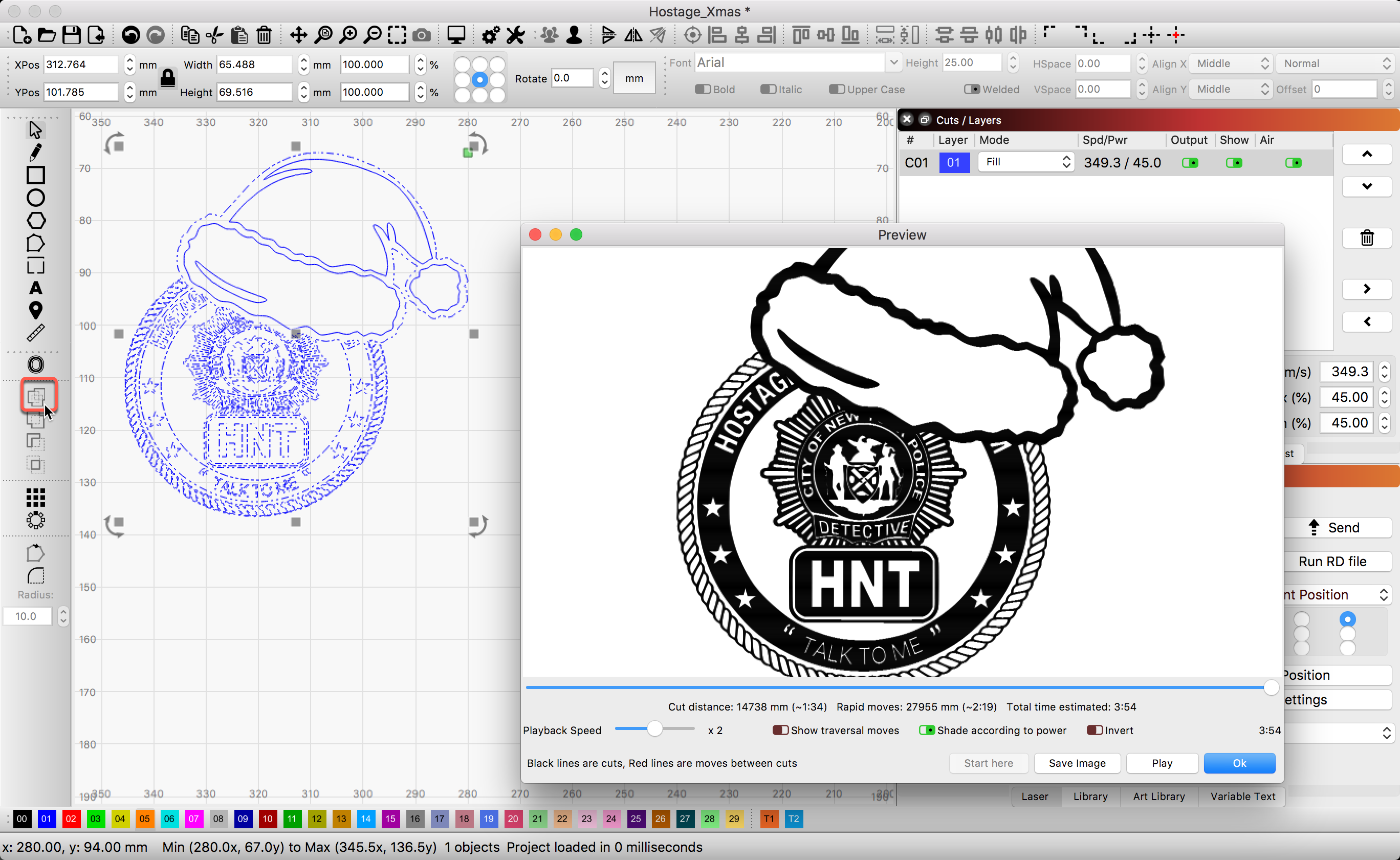This screenshot has width=1400, height=860.
Task: Click the Width input field
Action: coord(255,64)
